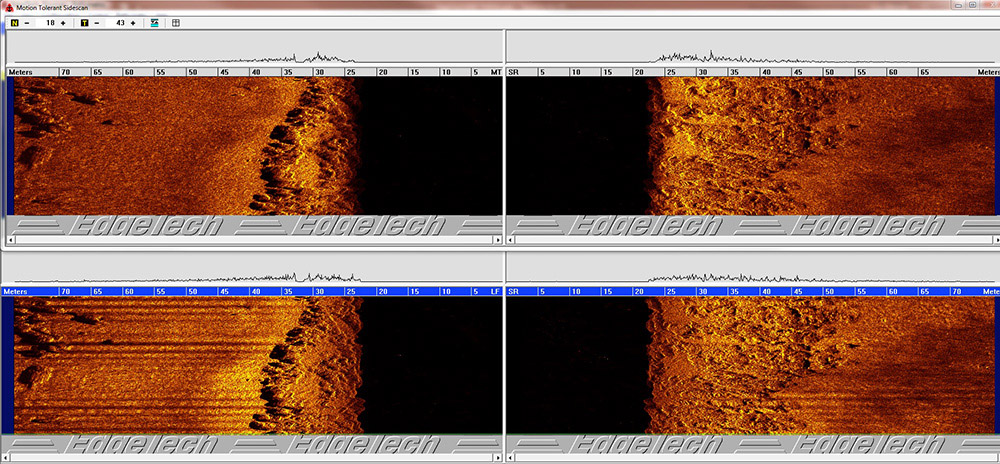
Task: Increase the N value with plus button
Action: tap(62, 23)
